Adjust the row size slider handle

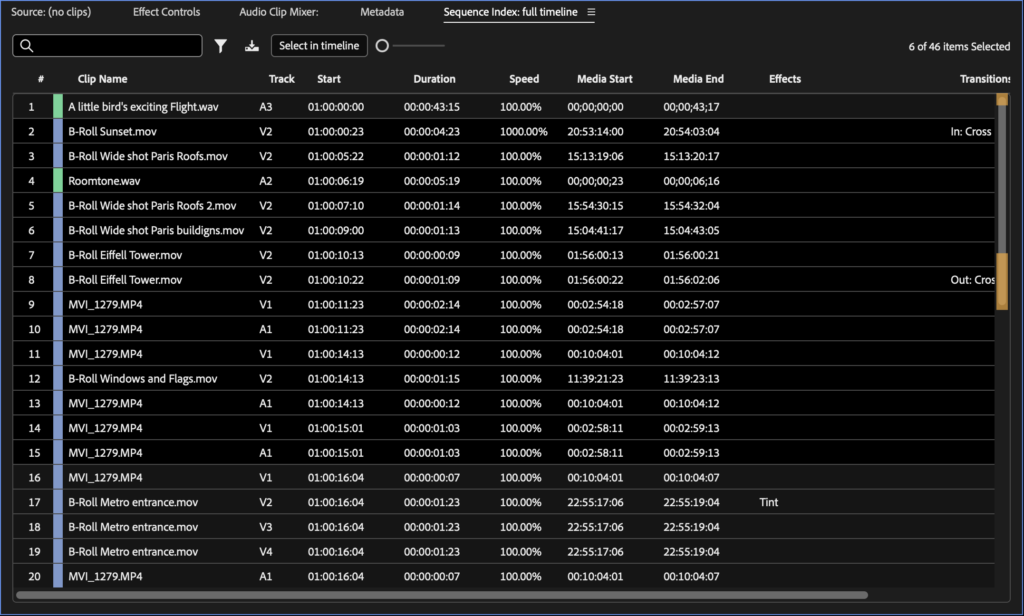pyautogui.click(x=383, y=46)
